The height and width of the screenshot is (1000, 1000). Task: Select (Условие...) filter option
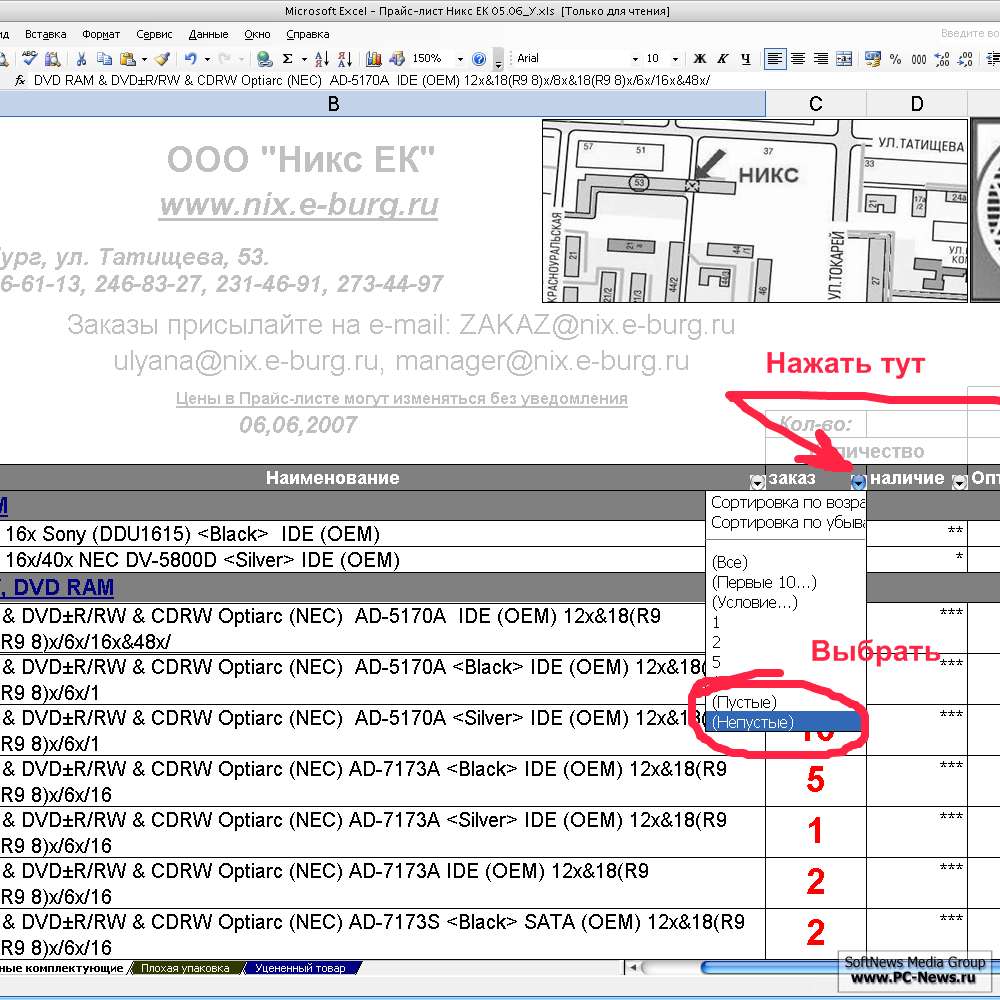[x=786, y=602]
